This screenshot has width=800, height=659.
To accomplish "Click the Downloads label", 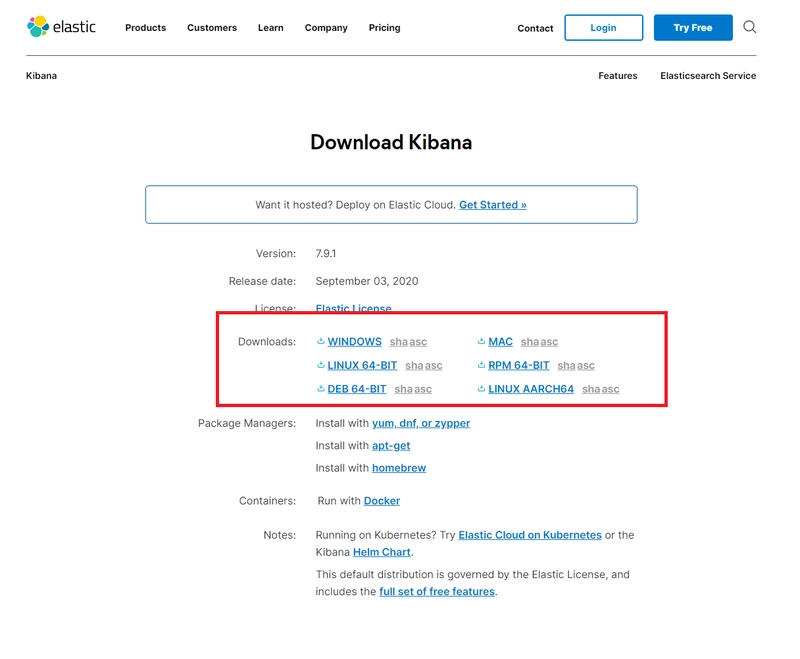I will tap(267, 341).
